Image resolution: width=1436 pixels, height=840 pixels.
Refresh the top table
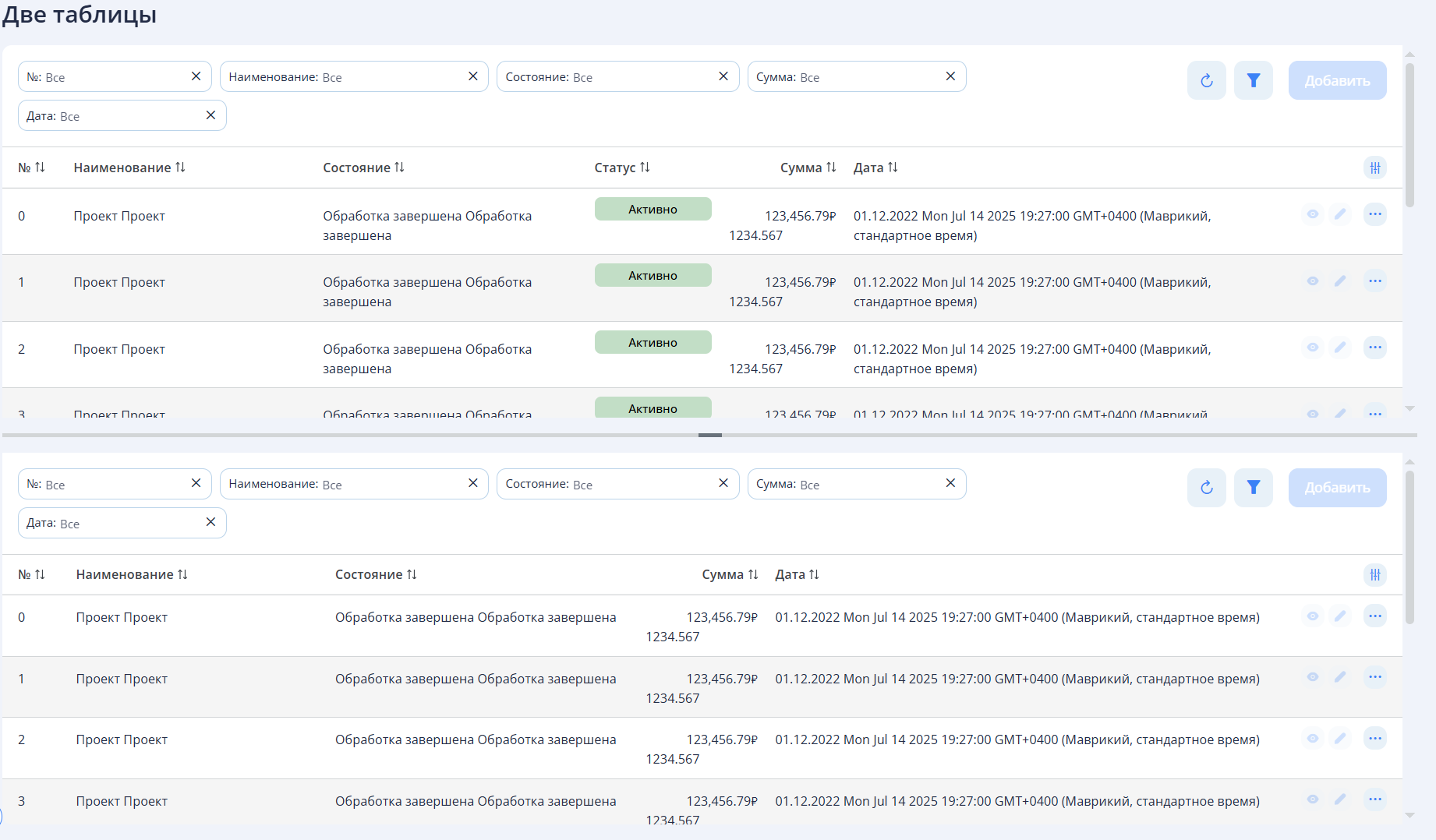coord(1206,80)
